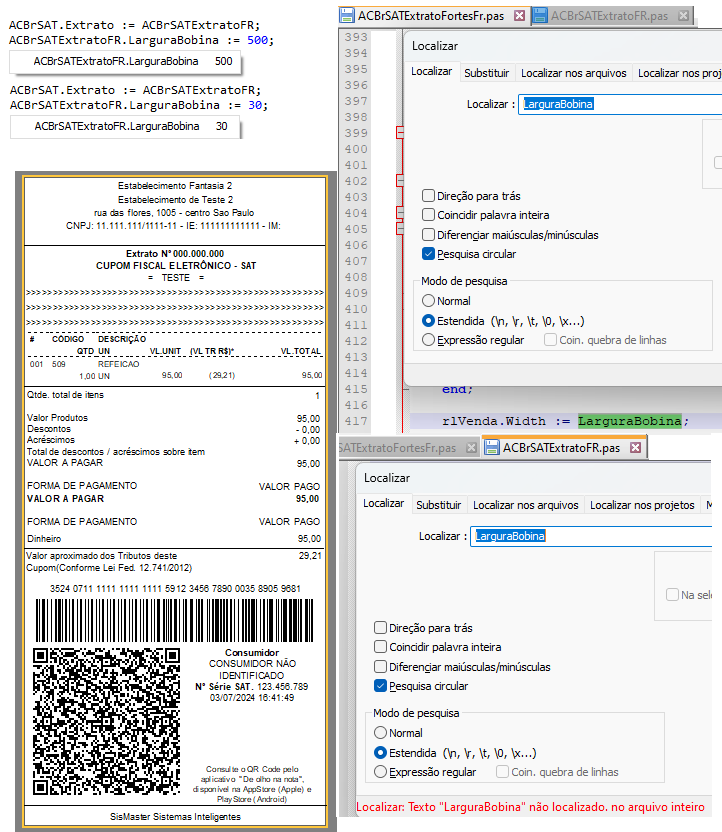The image size is (722, 832).
Task: Open Substituir tab in upper find dialog
Action: (486, 73)
